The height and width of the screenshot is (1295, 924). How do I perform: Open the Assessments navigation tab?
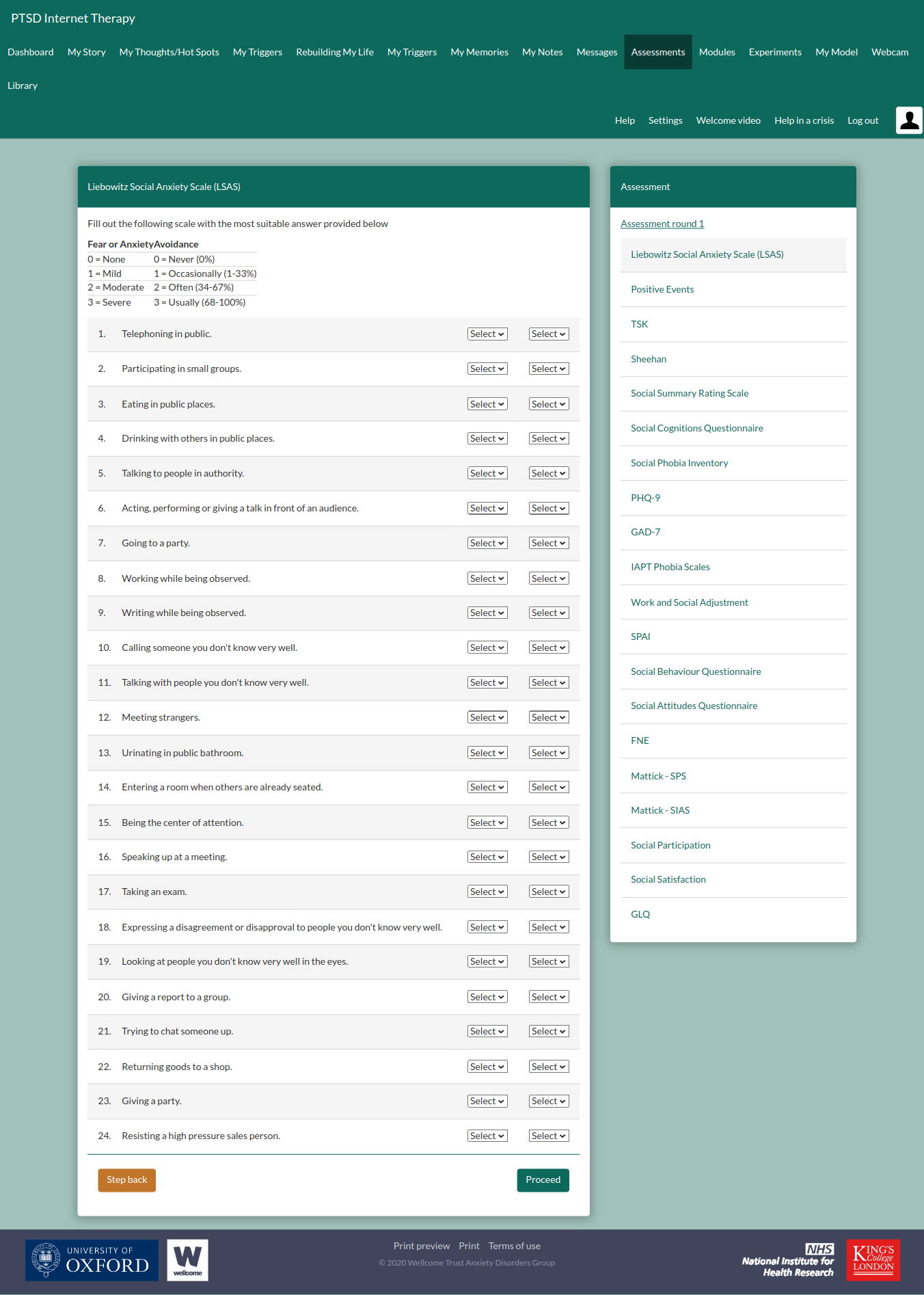pyautogui.click(x=657, y=52)
